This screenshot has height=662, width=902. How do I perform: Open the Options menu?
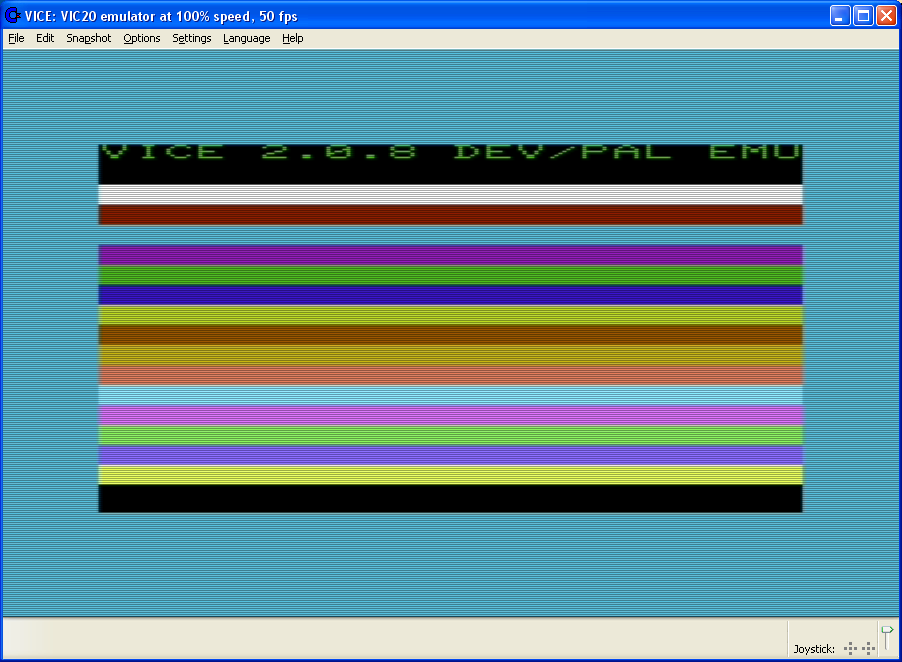tap(142, 39)
